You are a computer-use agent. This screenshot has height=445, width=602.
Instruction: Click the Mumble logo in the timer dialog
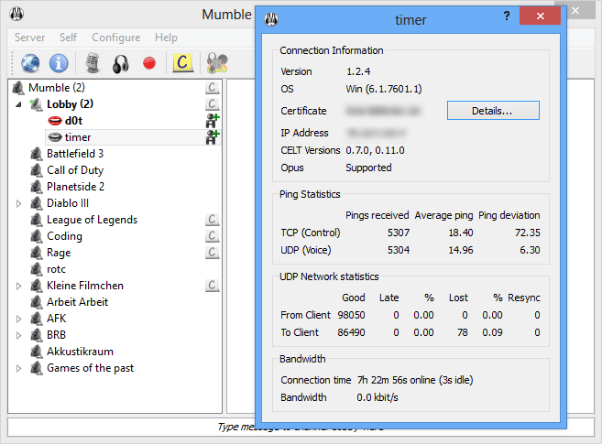pyautogui.click(x=271, y=19)
